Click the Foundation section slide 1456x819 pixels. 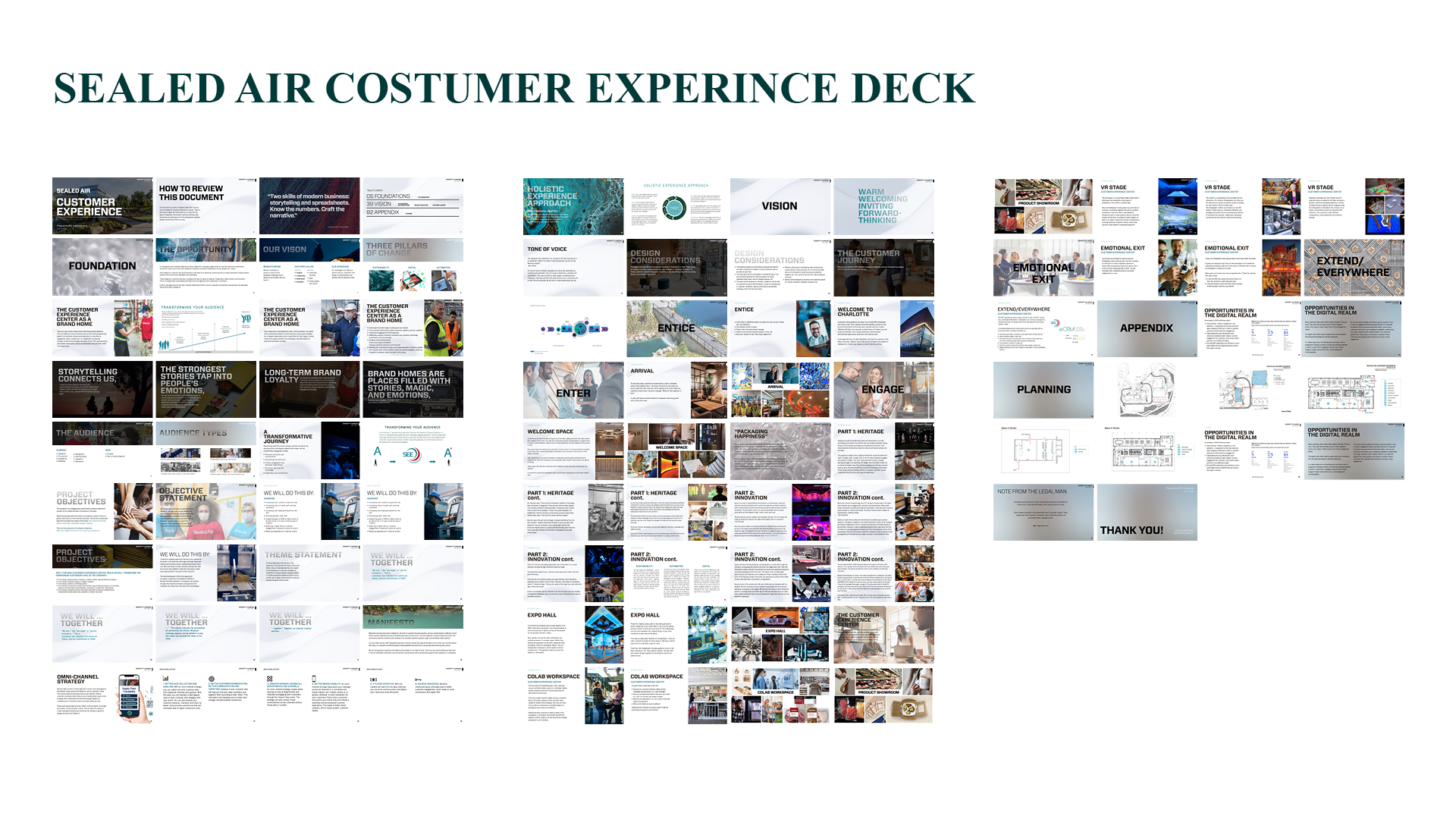[x=102, y=268]
